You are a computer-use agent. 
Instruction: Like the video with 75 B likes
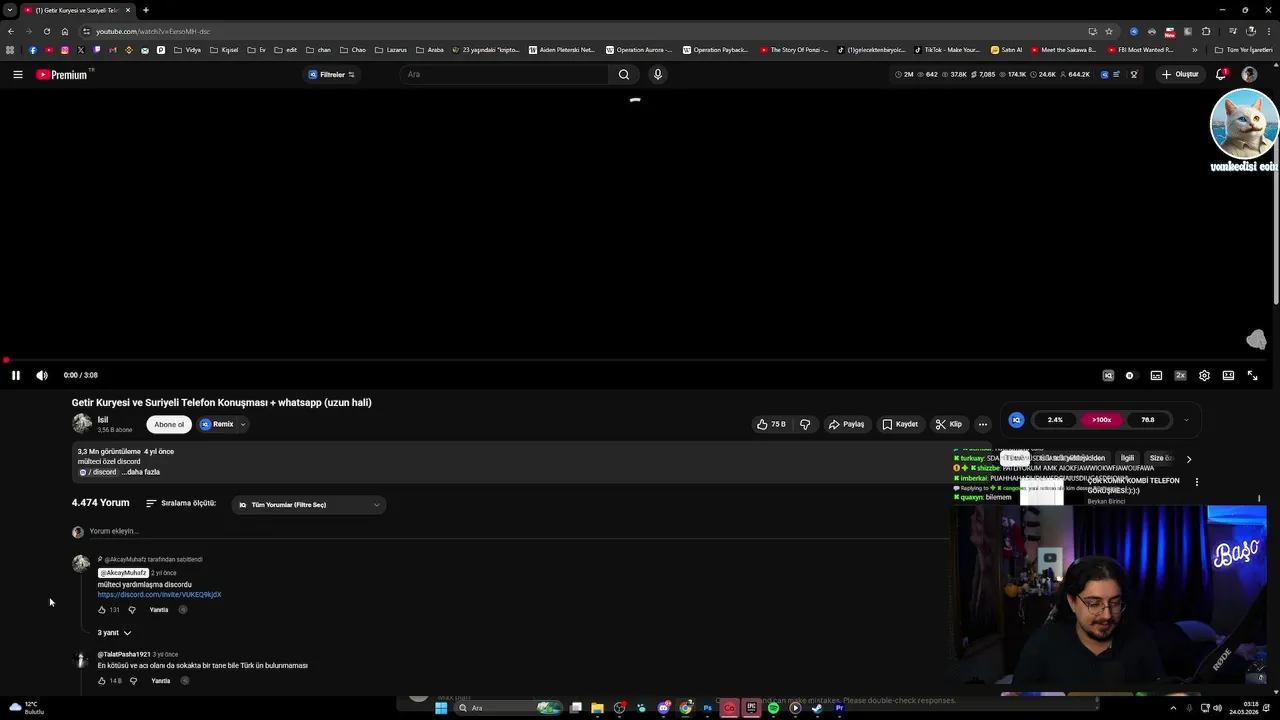point(771,424)
